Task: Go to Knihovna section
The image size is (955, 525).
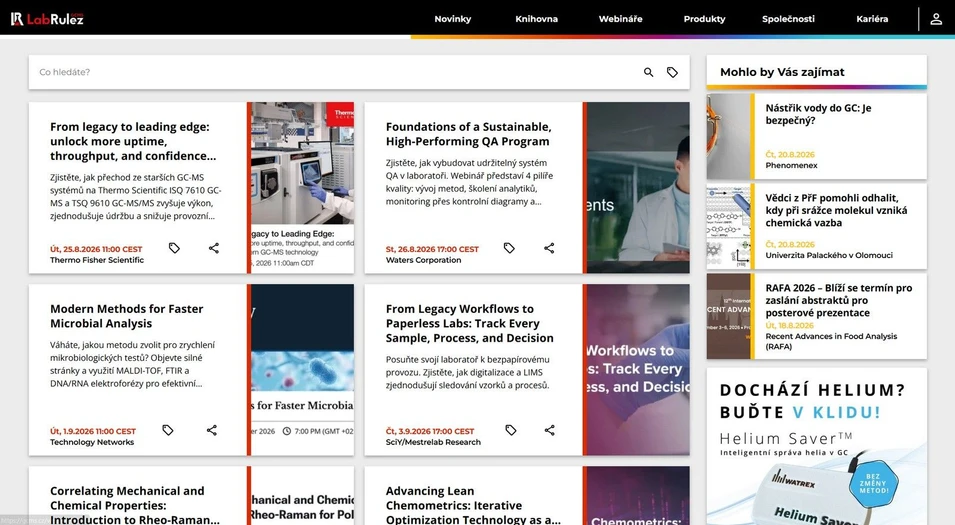Action: click(537, 19)
